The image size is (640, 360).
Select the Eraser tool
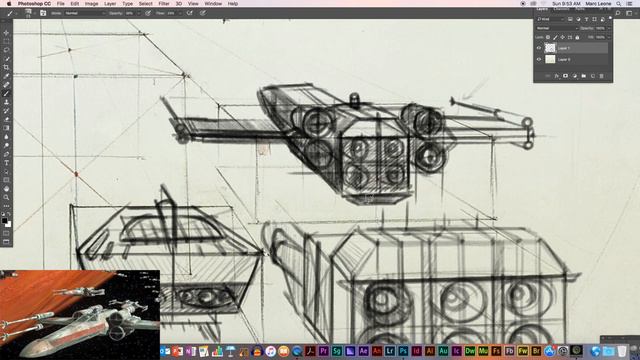tap(6, 119)
